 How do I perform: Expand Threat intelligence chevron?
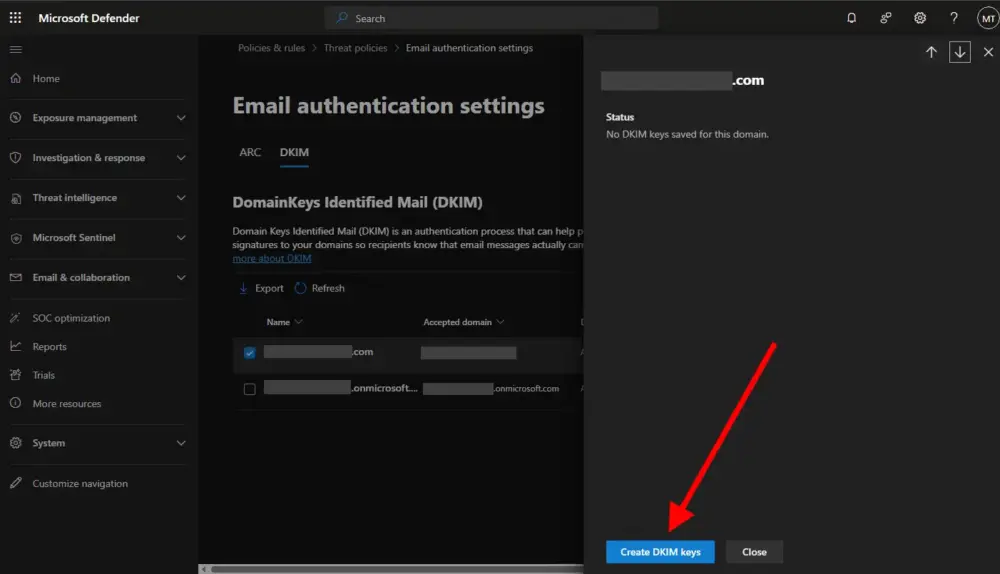[181, 198]
